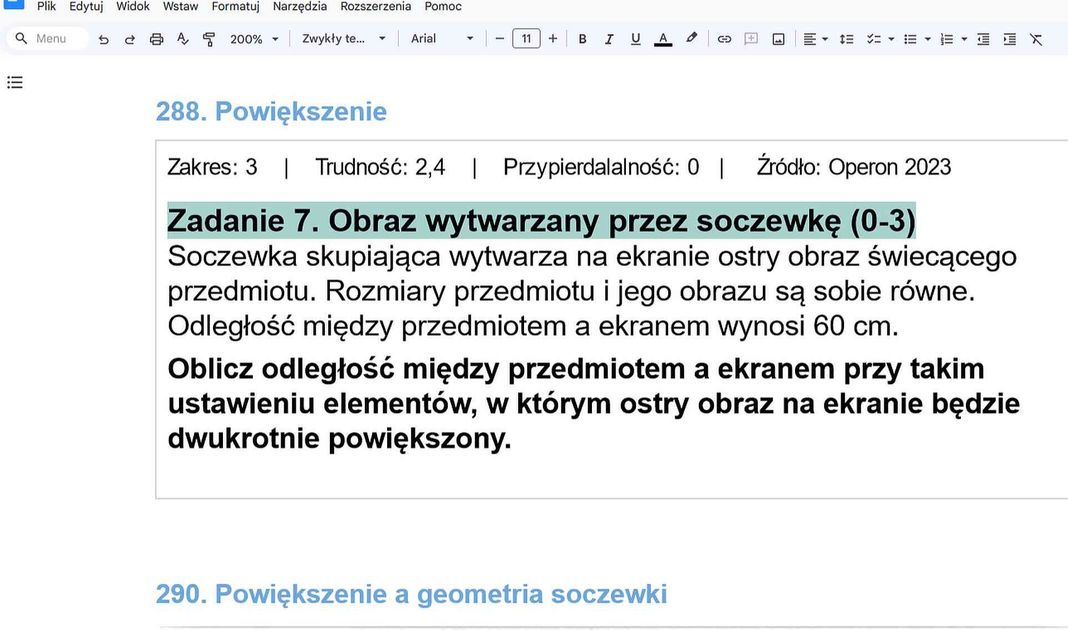Open the text color picker
The width and height of the screenshot is (1068, 630).
[662, 38]
